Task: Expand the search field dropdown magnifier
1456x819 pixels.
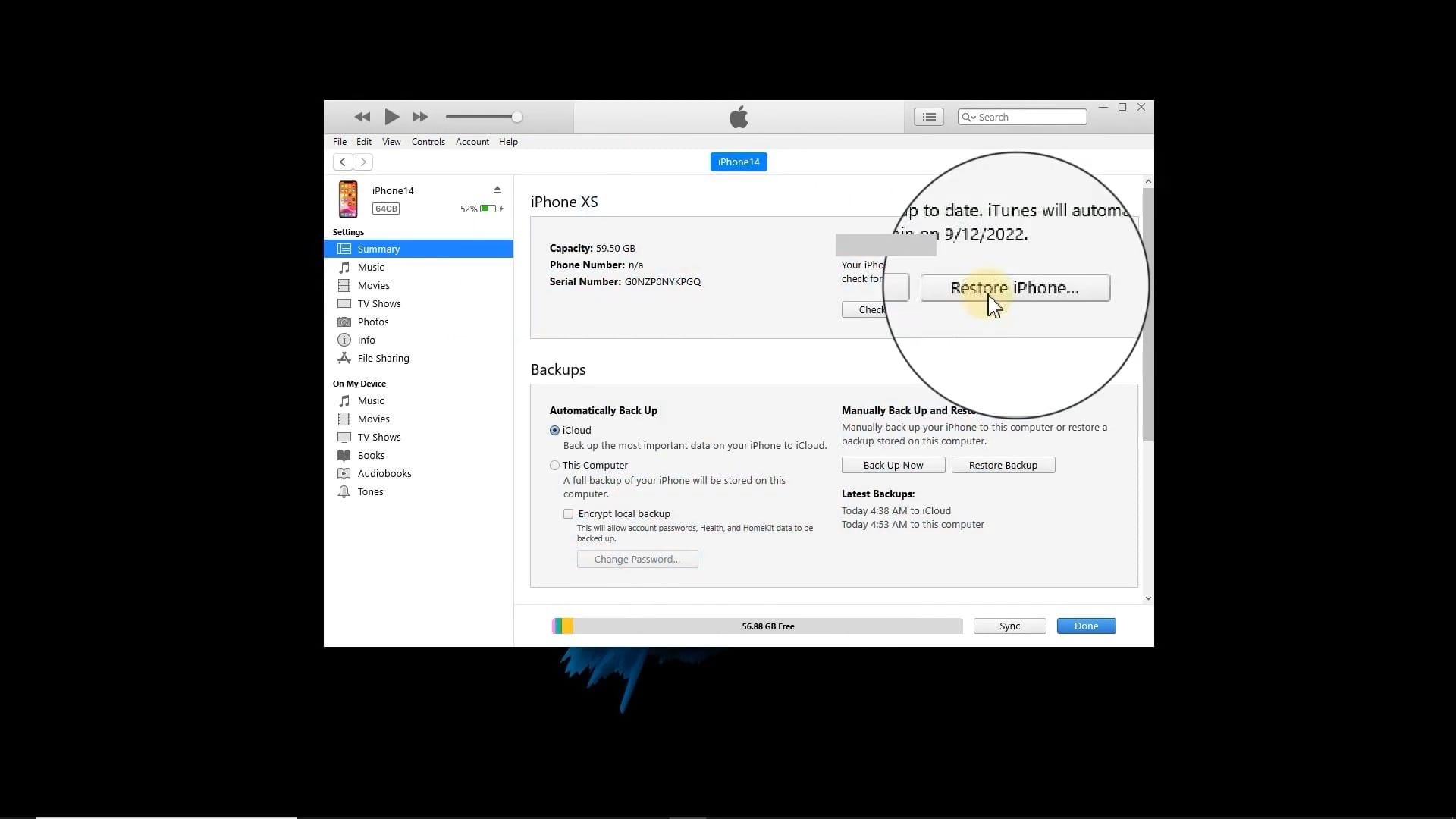Action: click(x=968, y=117)
